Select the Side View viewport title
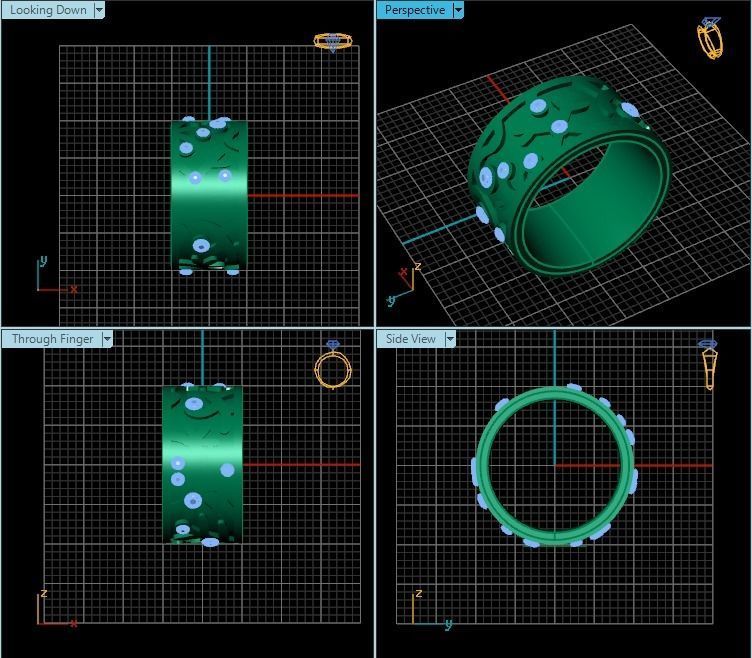 coord(411,339)
